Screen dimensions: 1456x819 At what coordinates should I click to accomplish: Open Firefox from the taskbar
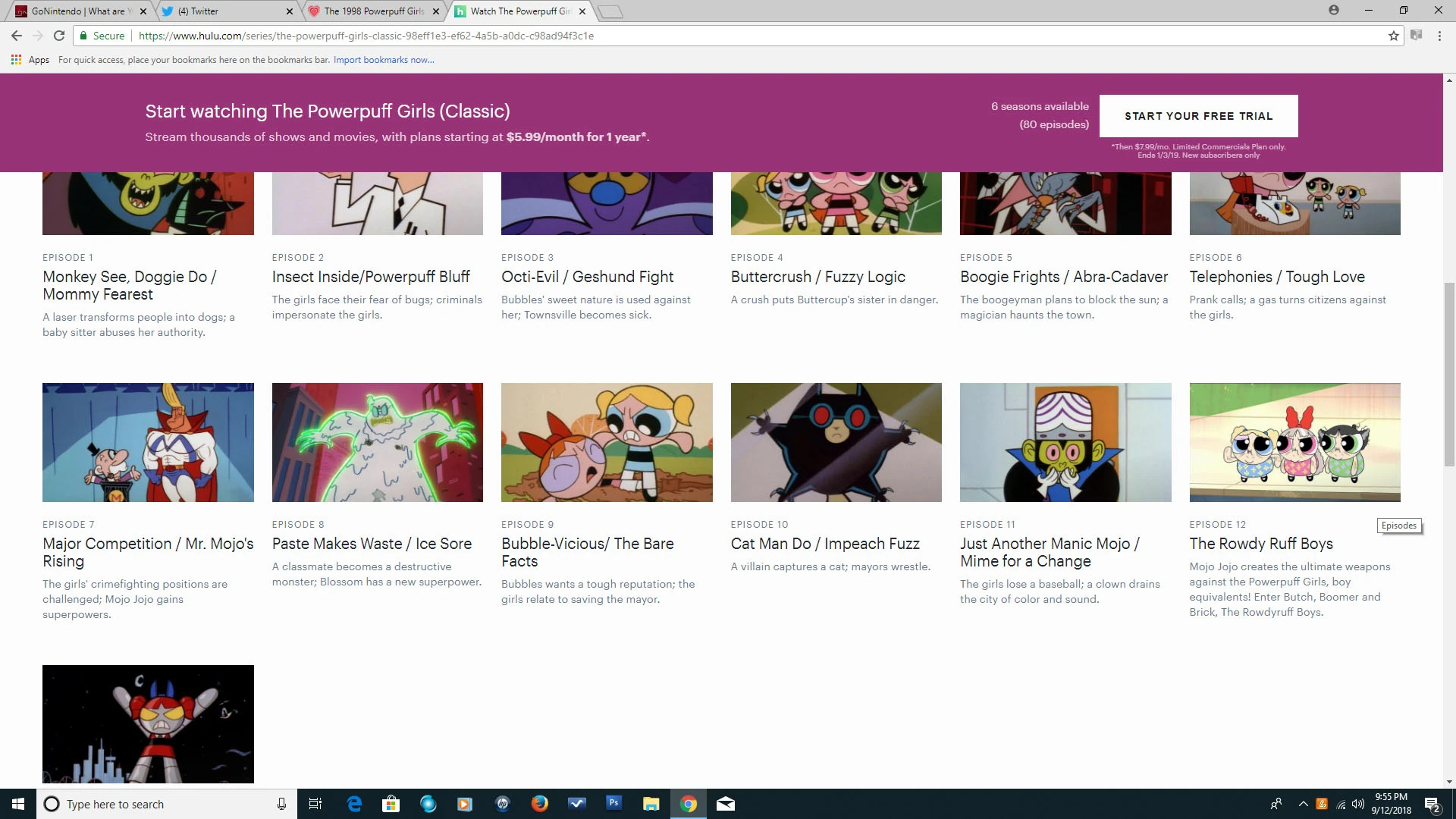[x=539, y=804]
